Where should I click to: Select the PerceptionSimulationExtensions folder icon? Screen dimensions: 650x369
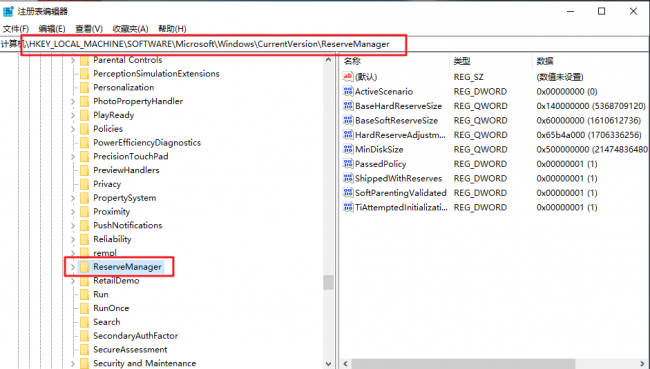pos(84,74)
